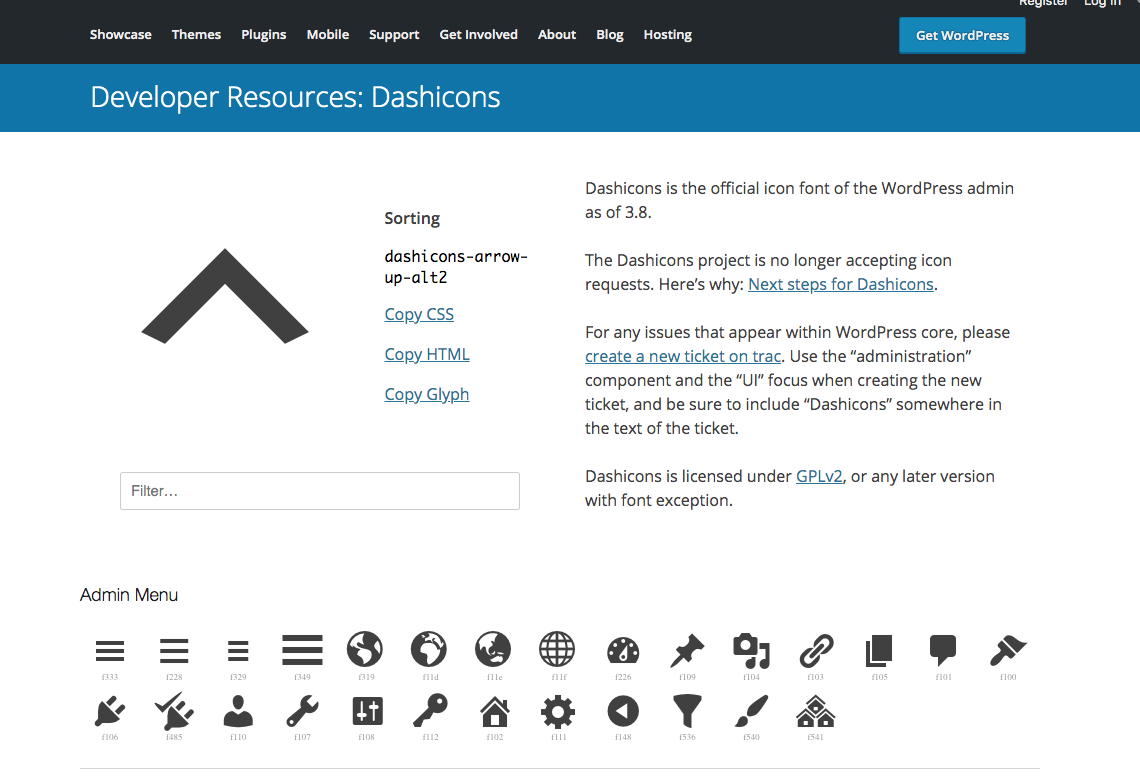Screen dimensions: 1140x777
Task: Select the dashboard gauge icon f226
Action: tap(623, 651)
